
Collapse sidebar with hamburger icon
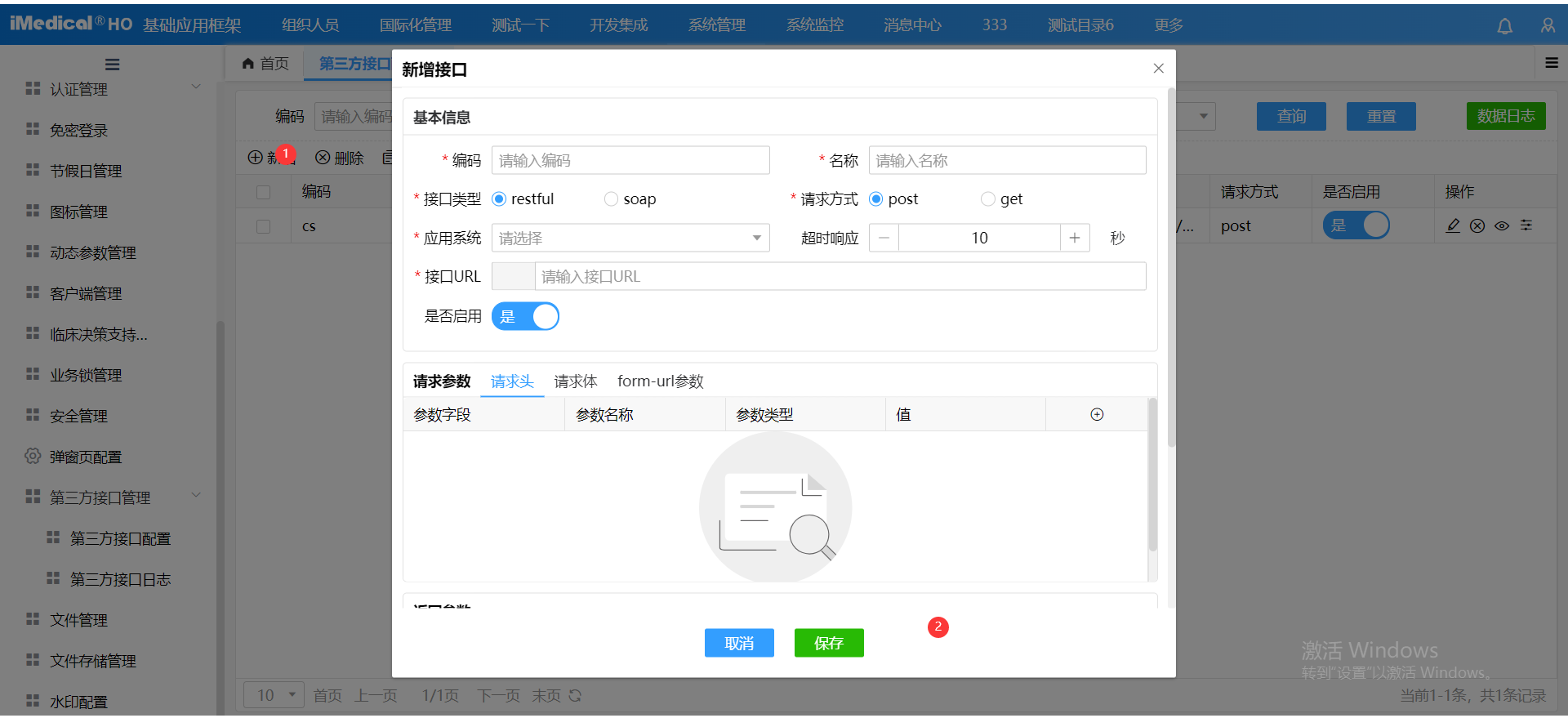(113, 65)
